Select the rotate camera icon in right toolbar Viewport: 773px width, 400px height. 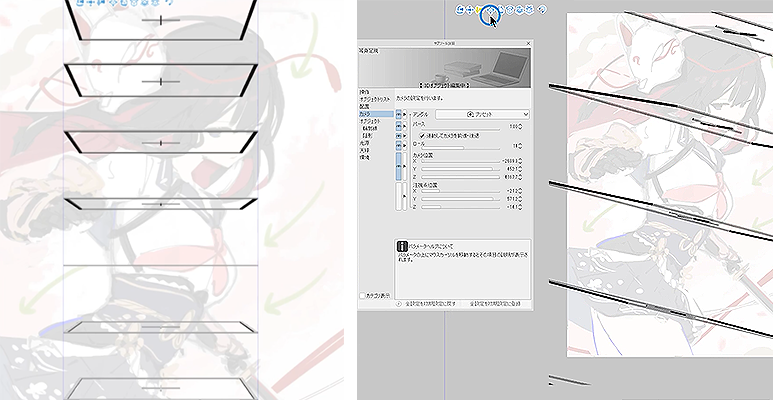click(x=460, y=9)
